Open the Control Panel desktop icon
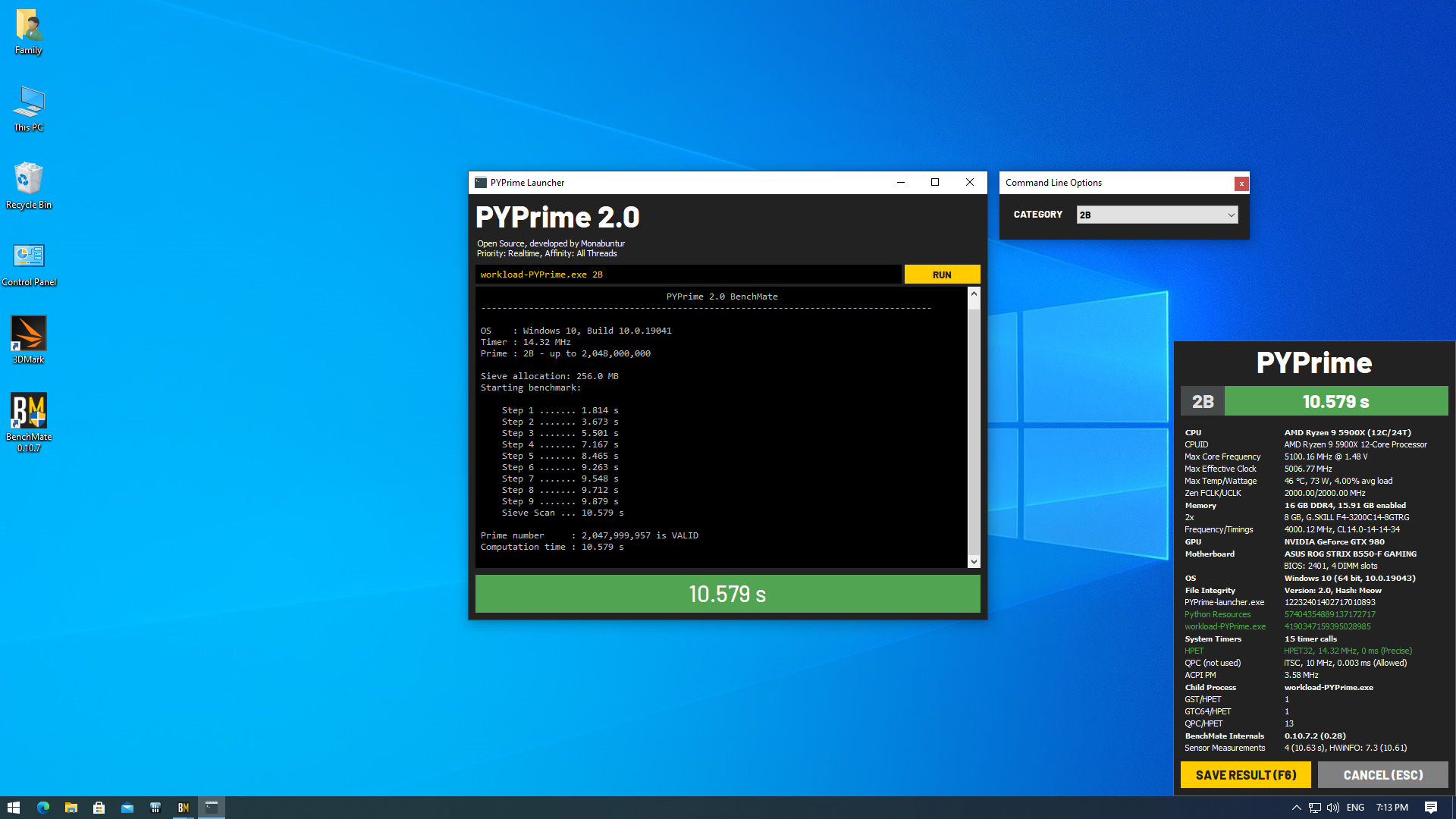The image size is (1456, 819). click(29, 264)
